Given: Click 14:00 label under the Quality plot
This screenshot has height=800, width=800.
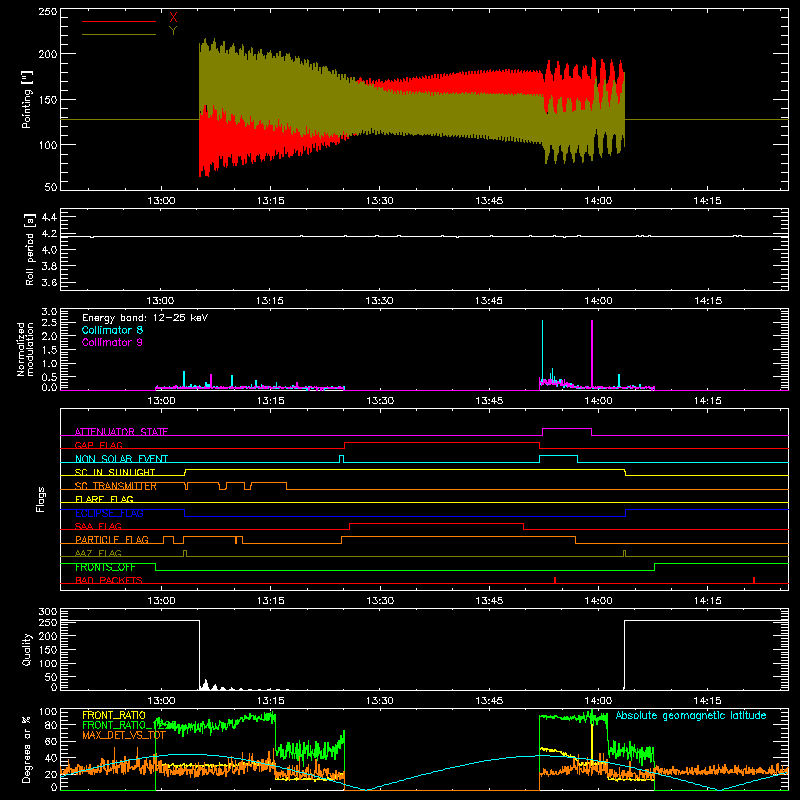Looking at the screenshot, I should click(598, 701).
